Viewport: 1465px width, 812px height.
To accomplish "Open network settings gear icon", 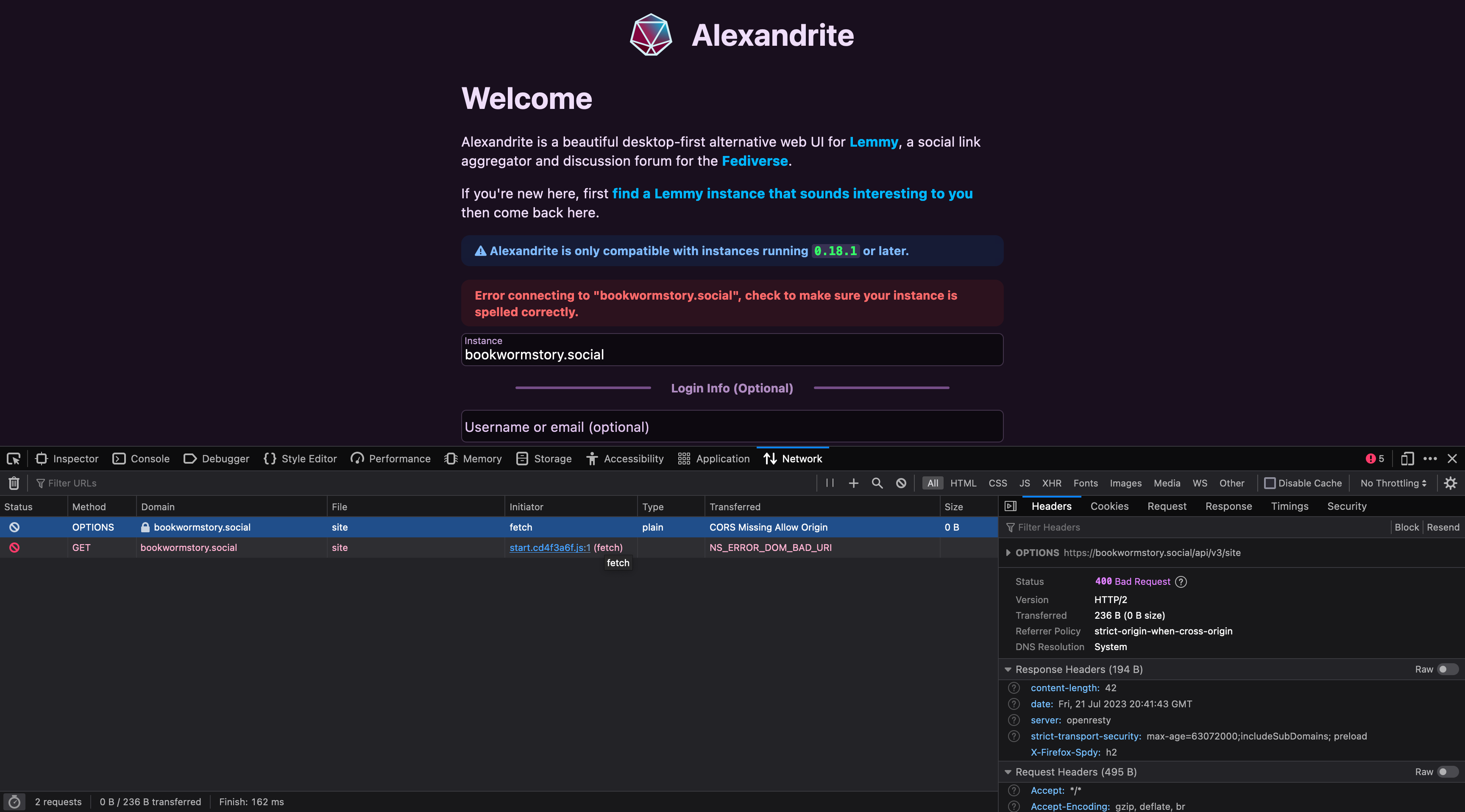I will [x=1450, y=483].
